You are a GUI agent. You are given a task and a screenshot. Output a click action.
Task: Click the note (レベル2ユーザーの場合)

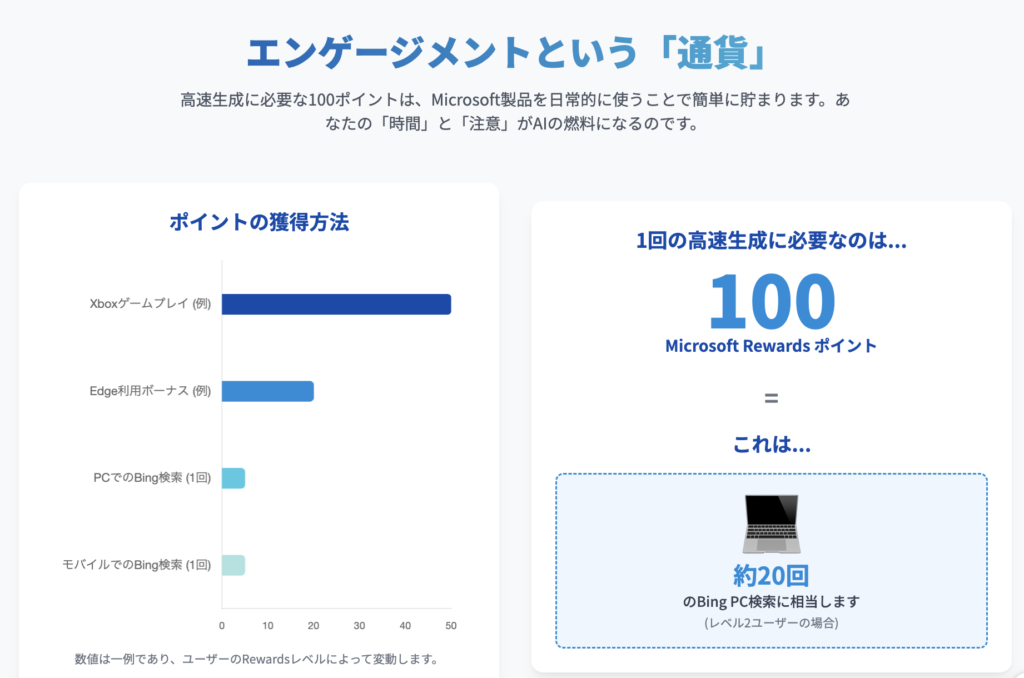pyautogui.click(x=771, y=622)
